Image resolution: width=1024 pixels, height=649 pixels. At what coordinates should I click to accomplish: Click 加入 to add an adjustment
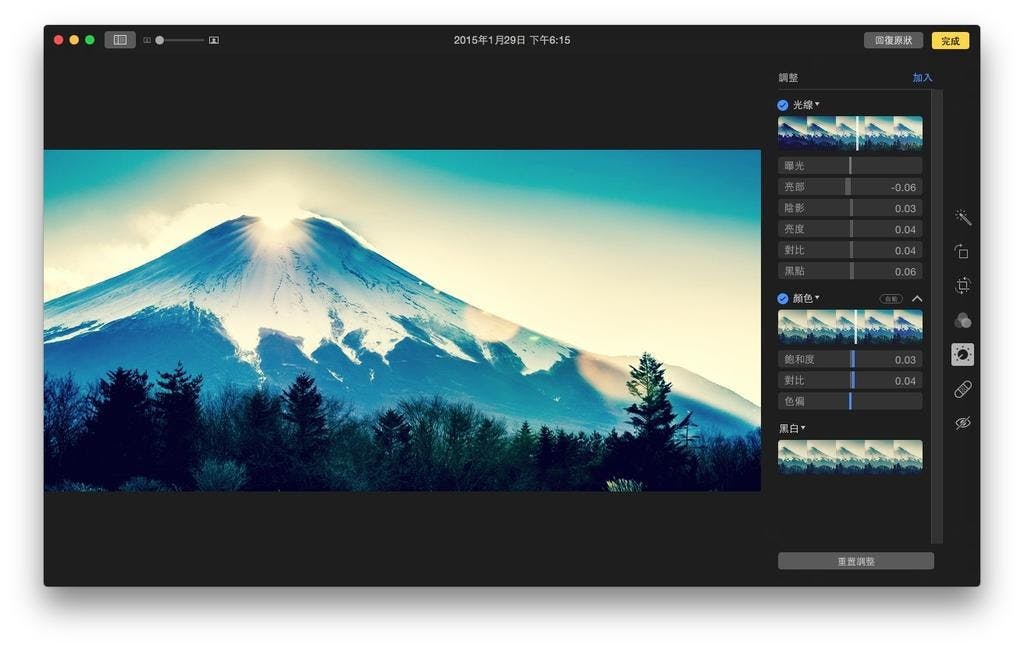pos(921,78)
